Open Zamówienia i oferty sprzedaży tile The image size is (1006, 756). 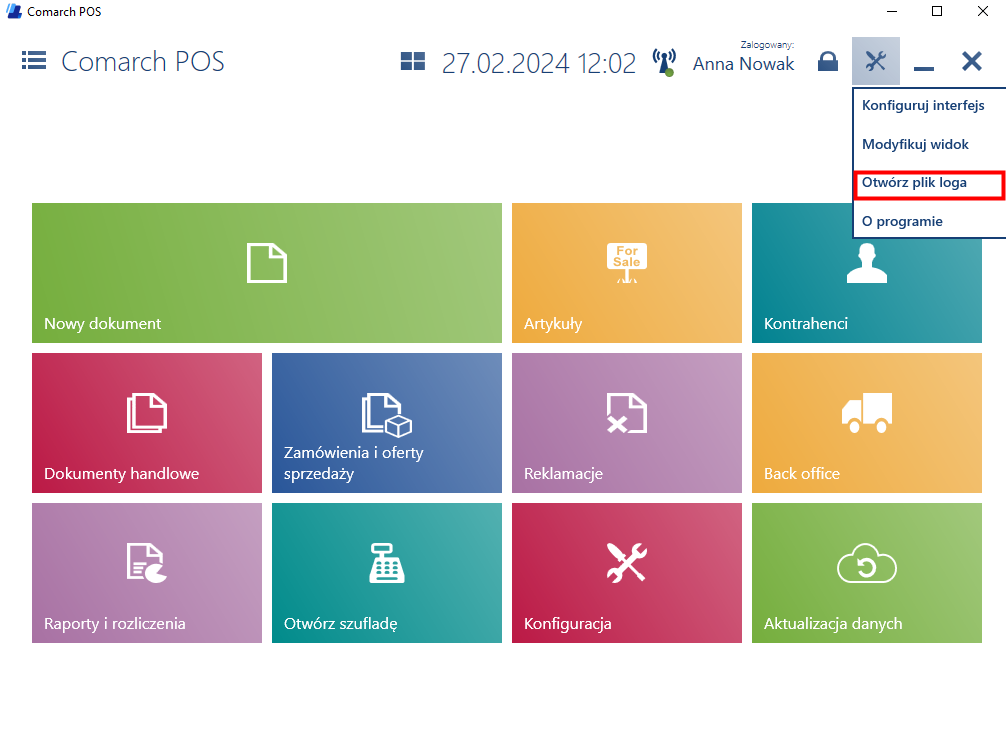click(387, 423)
